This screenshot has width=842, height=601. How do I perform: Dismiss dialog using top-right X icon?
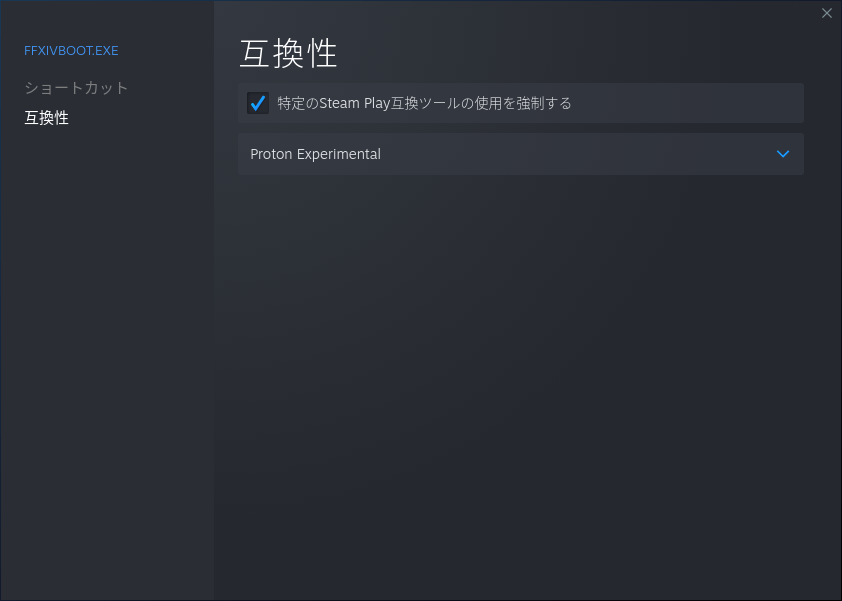click(826, 13)
